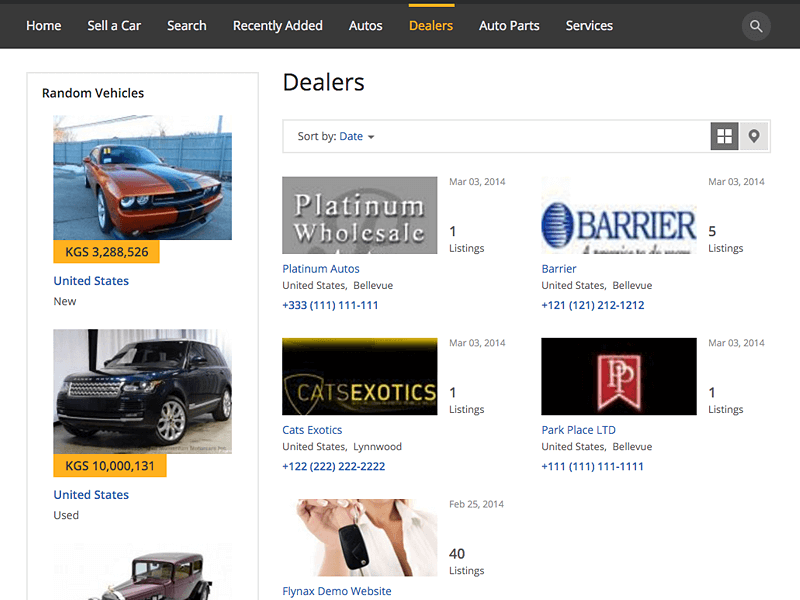Open the Cats Exotics dealer link

(x=312, y=430)
